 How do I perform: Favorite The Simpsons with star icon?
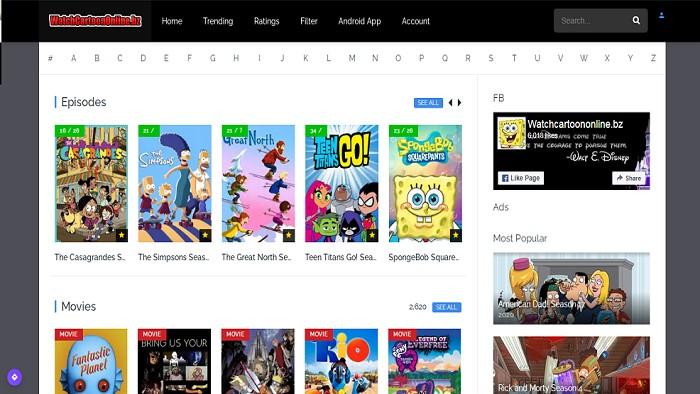[x=205, y=235]
